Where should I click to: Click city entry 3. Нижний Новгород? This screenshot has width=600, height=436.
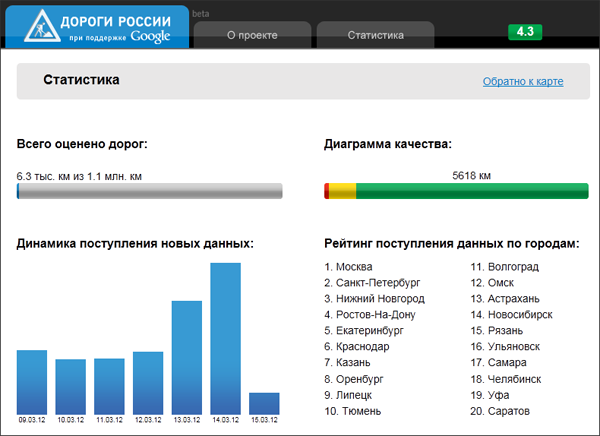tap(374, 299)
